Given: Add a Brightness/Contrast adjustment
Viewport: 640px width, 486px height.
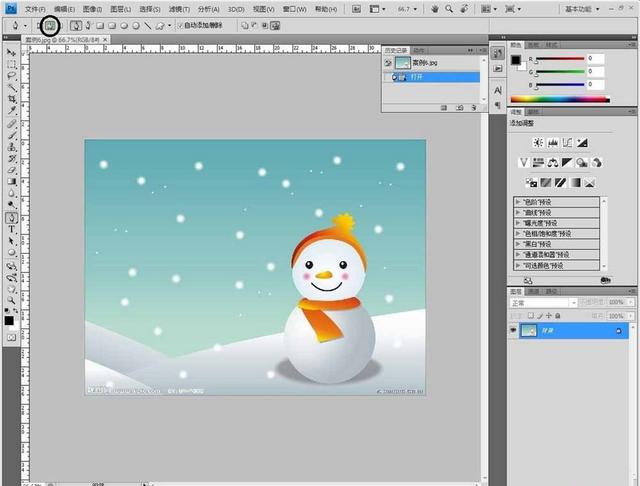Looking at the screenshot, I should click(x=538, y=143).
